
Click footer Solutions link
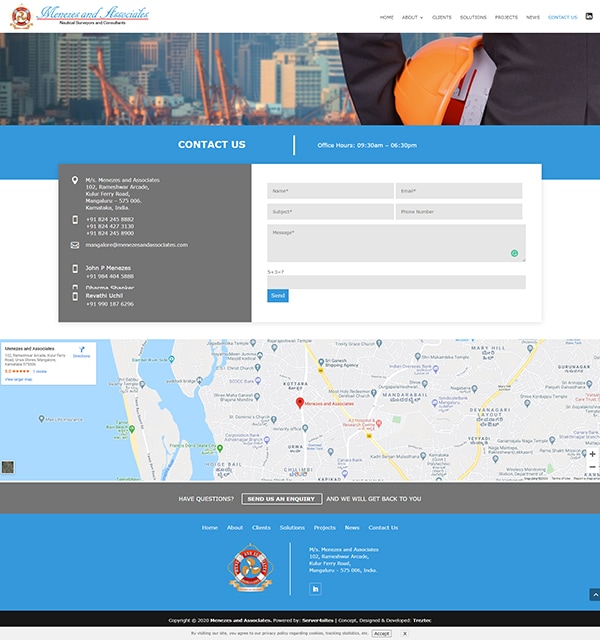coord(292,527)
